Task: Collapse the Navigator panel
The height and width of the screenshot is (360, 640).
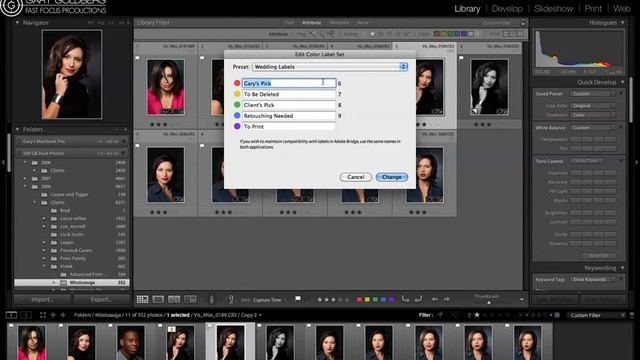Action: click(18, 23)
